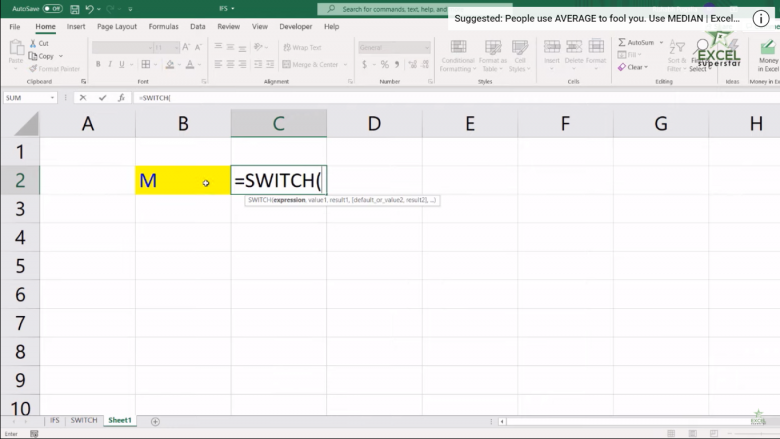Switch to the SWITCH sheet tab

[x=84, y=421]
